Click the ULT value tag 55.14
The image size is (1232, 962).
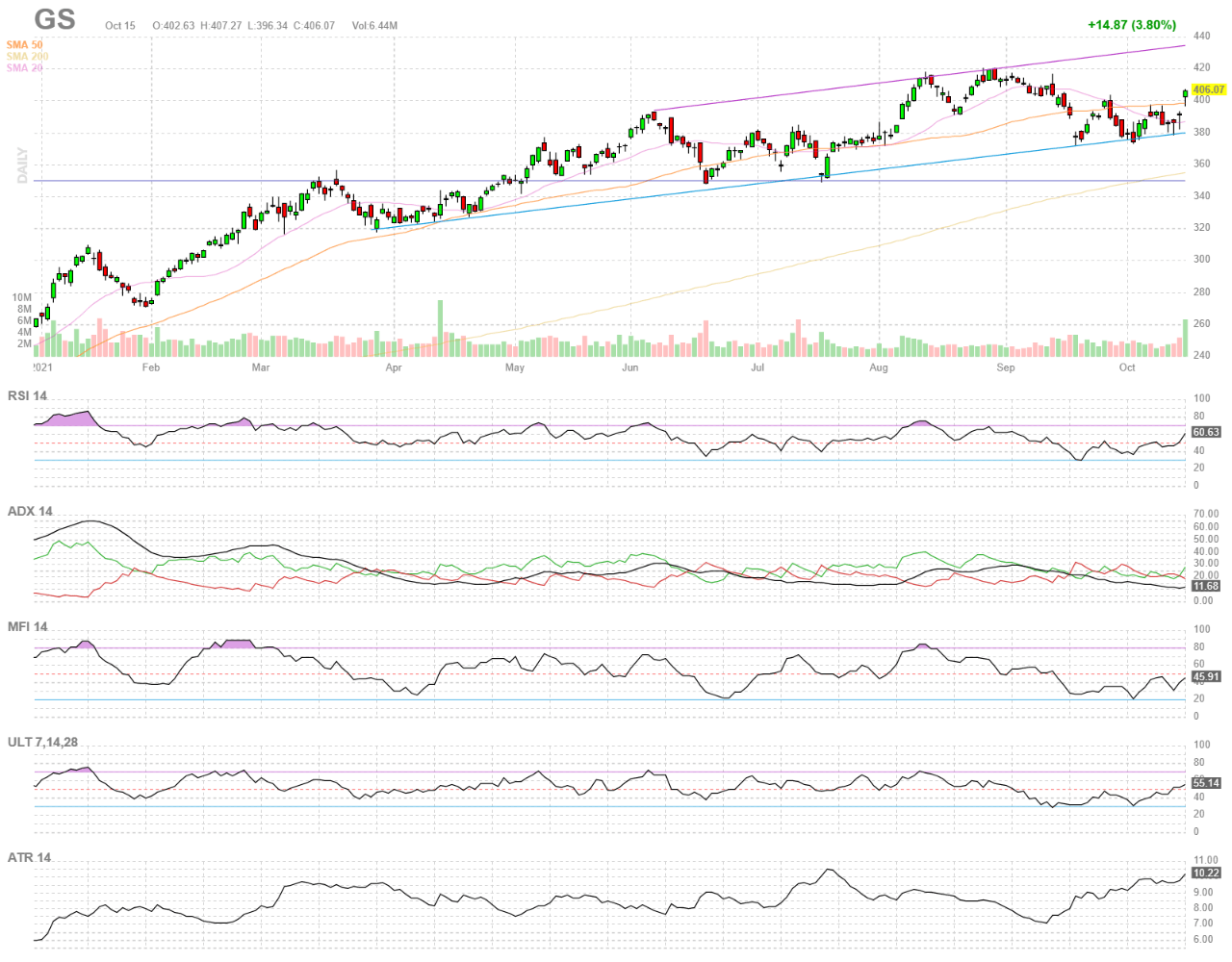point(1206,783)
